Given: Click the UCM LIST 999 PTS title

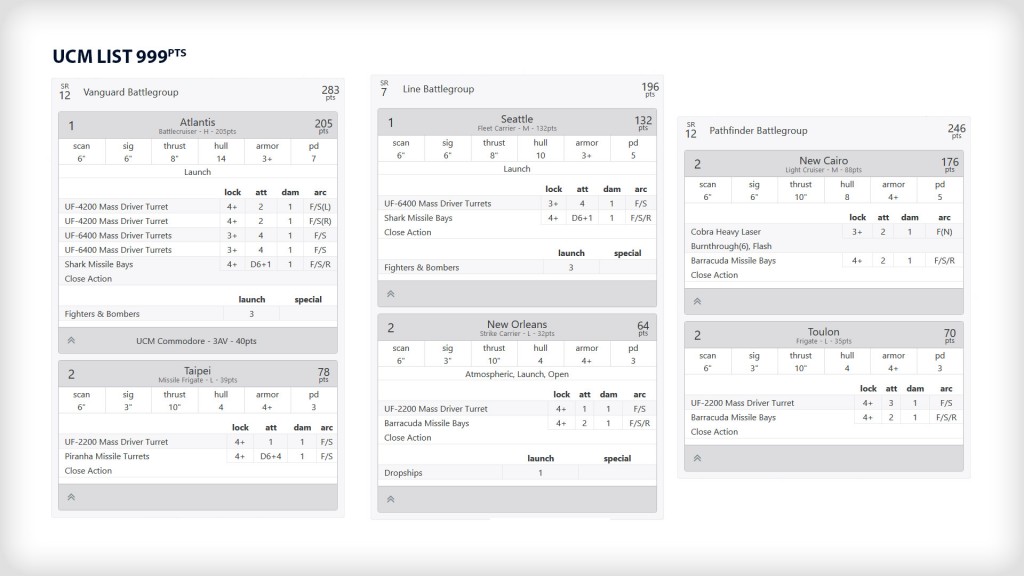Looking at the screenshot, I should (119, 56).
